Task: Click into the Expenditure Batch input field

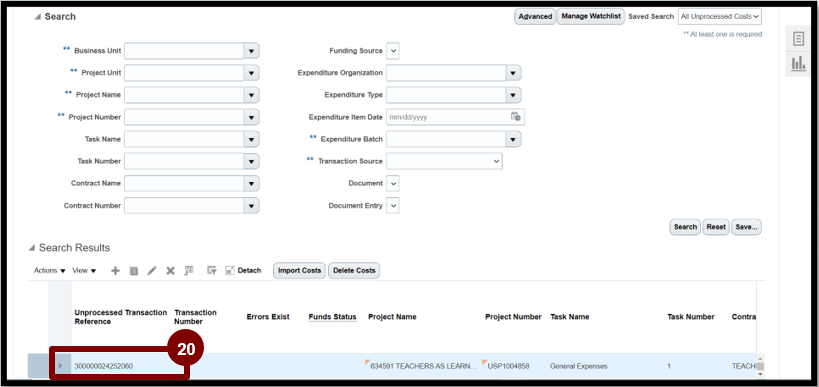Action: pos(446,139)
